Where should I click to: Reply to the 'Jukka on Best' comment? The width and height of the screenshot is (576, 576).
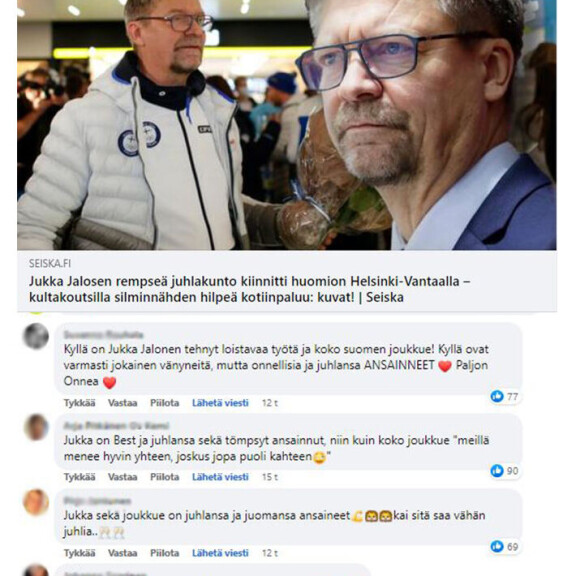coord(122,477)
